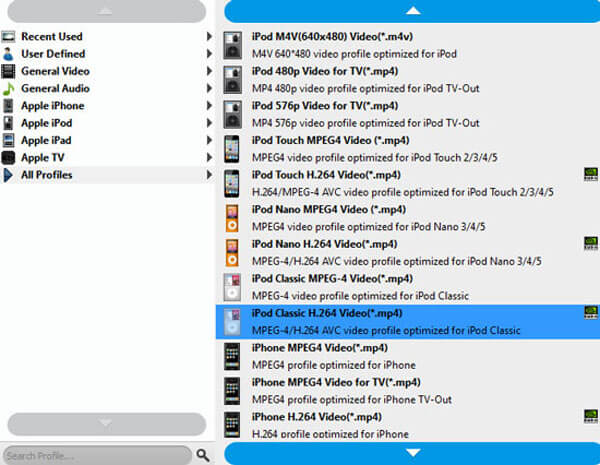This screenshot has height=465, width=600.
Task: Expand the Apple TV submenu arrow
Action: [209, 157]
